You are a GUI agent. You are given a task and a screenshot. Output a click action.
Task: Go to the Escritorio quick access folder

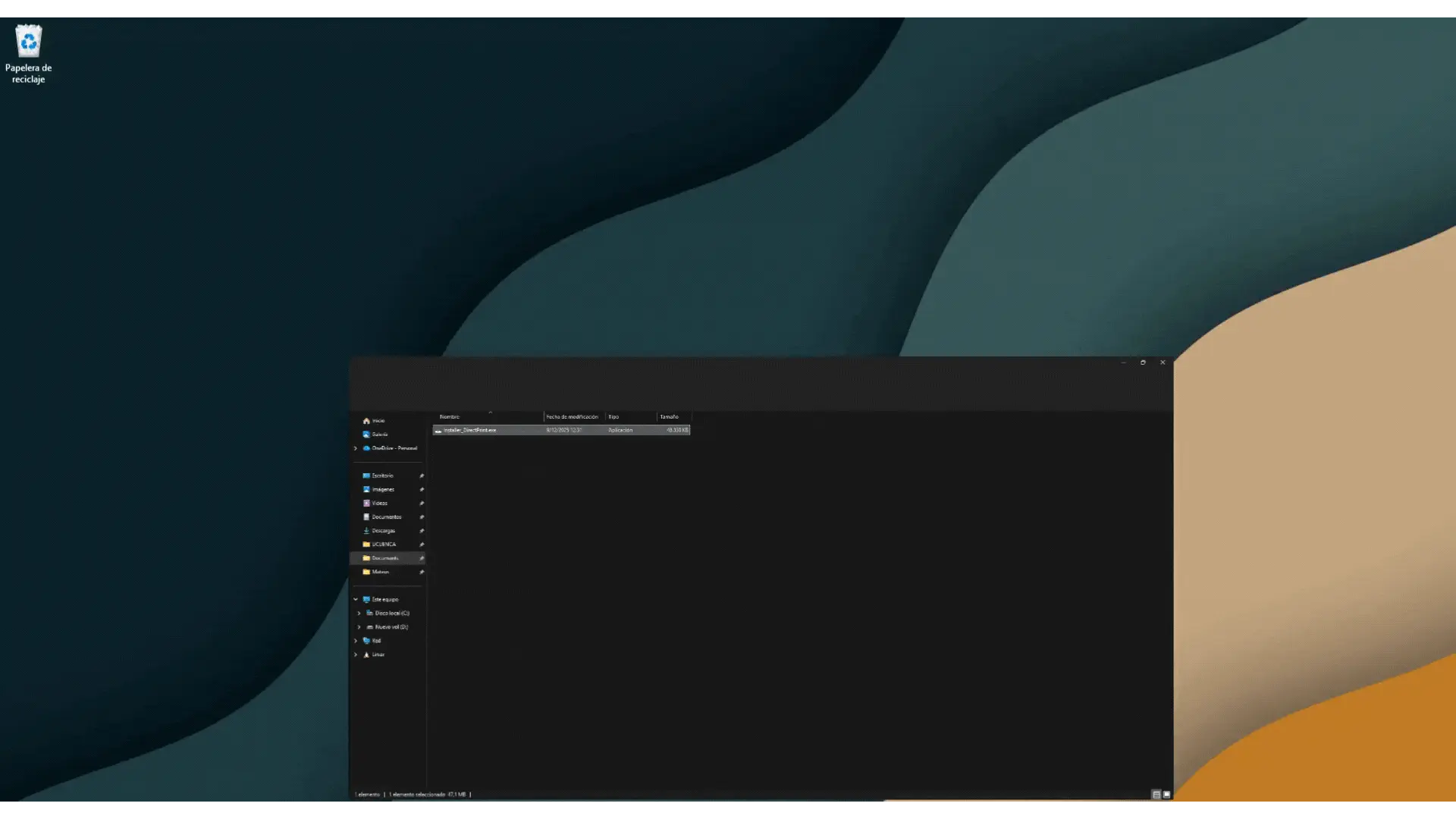coord(382,475)
